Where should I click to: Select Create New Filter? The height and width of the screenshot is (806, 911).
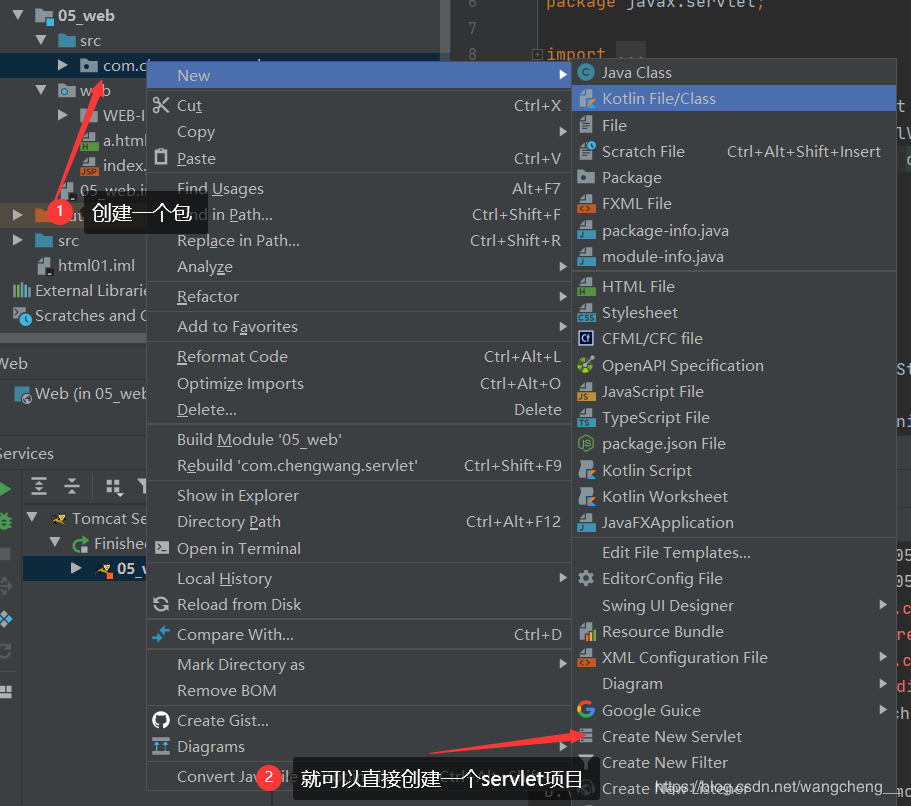[734, 762]
